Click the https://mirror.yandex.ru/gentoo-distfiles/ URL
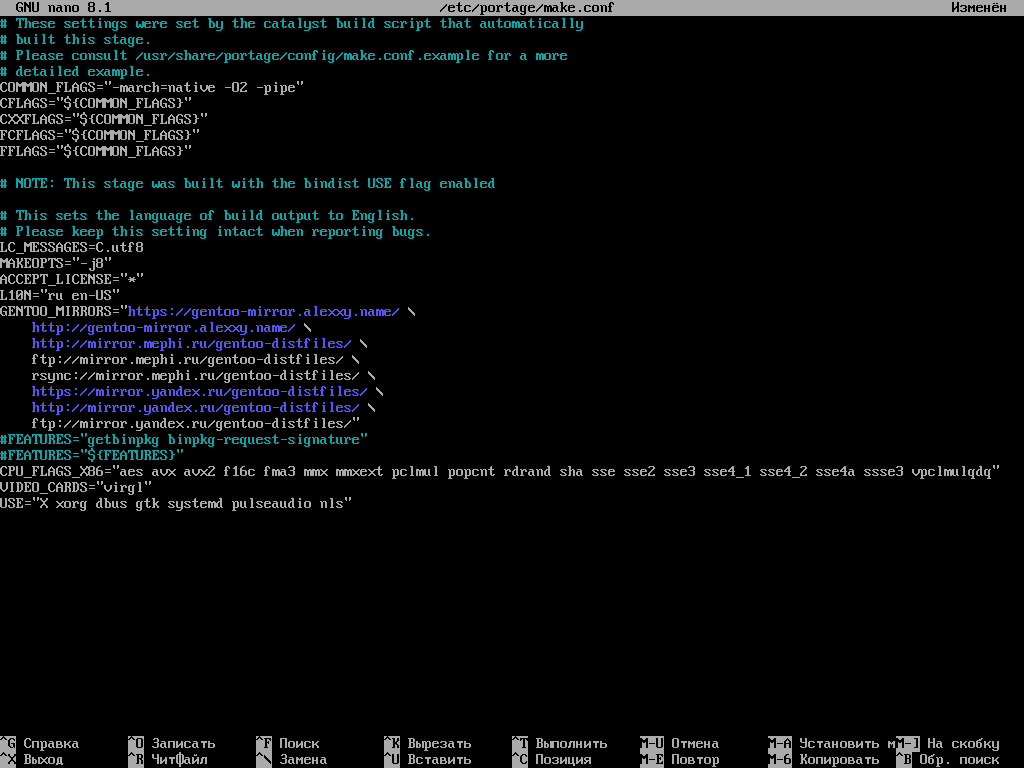The width and height of the screenshot is (1024, 768). pyautogui.click(x=200, y=391)
